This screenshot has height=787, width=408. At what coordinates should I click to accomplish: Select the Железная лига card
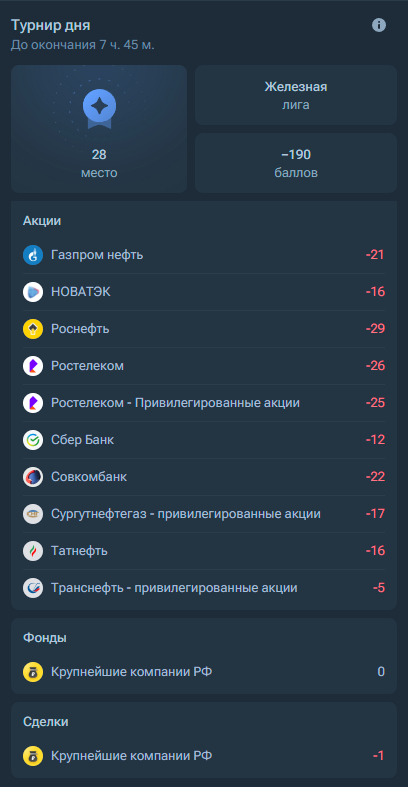tap(296, 95)
